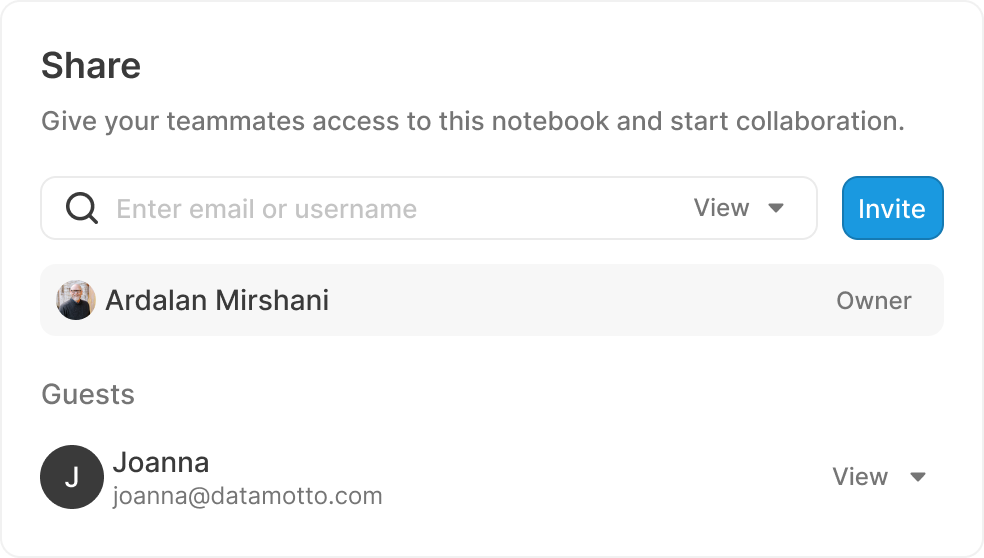Click the Joanna guest name
The image size is (984, 558).
[161, 462]
